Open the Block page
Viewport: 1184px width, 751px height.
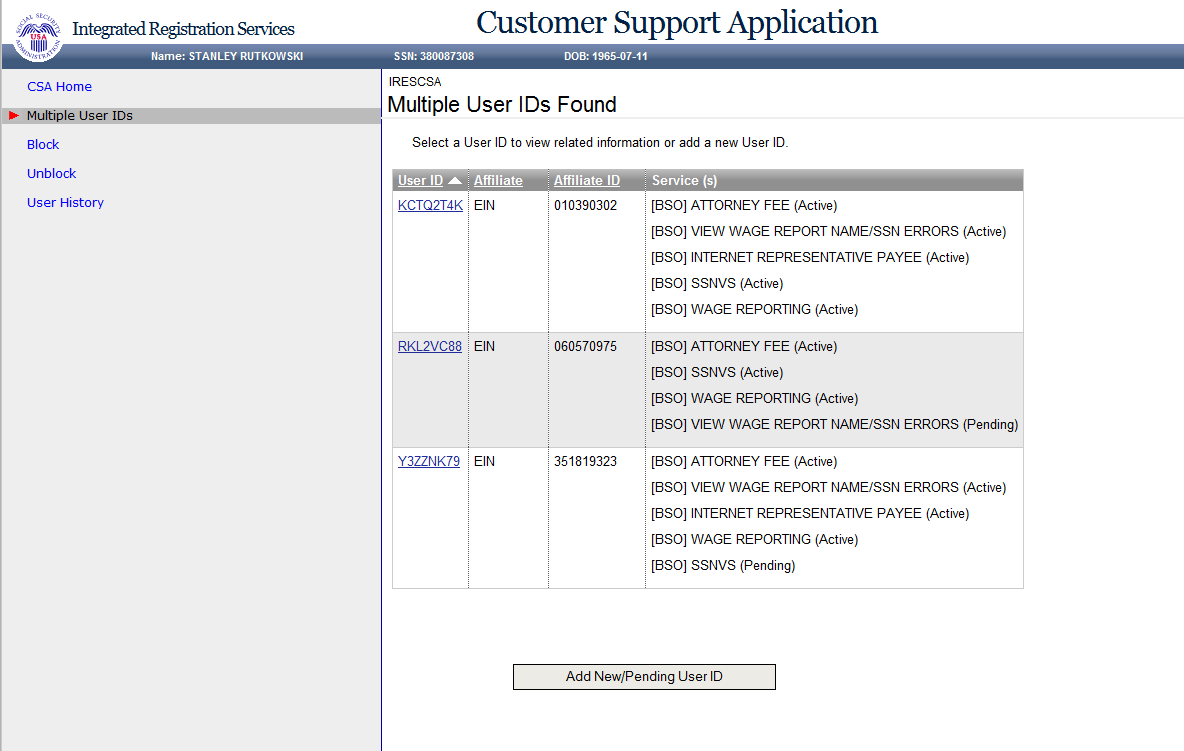(x=43, y=145)
